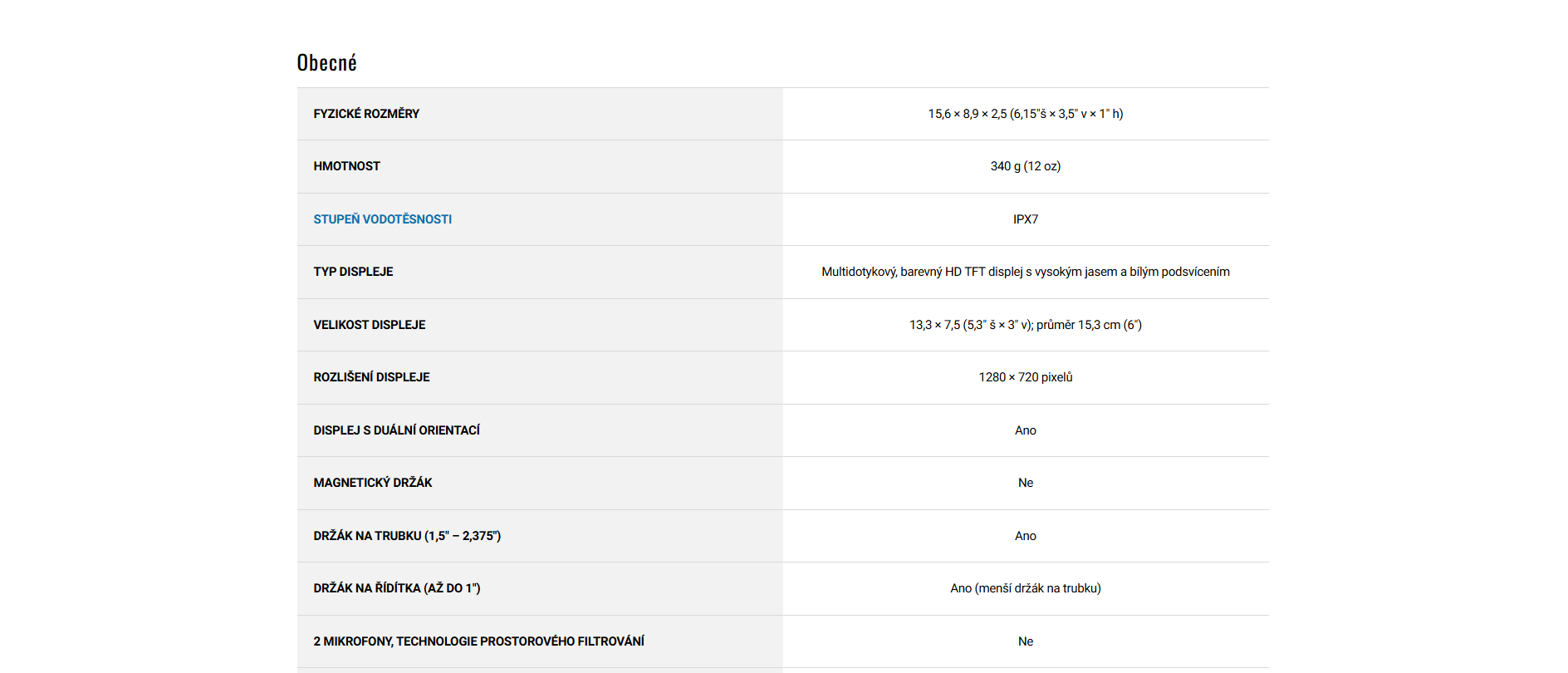Click the Fyzické rozměry row label
This screenshot has height=673, width=1568.
click(366, 114)
